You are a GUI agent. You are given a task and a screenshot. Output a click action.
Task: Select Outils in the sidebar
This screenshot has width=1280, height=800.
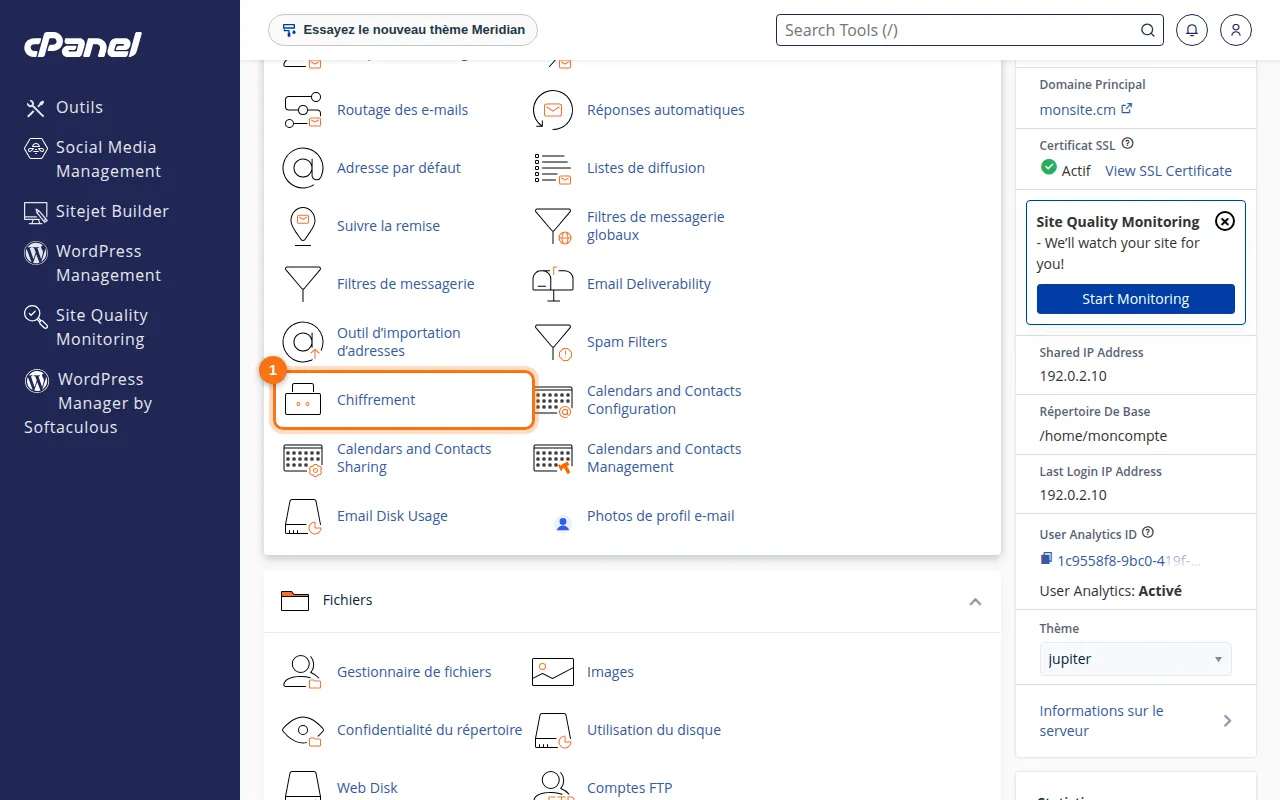[x=65, y=107]
